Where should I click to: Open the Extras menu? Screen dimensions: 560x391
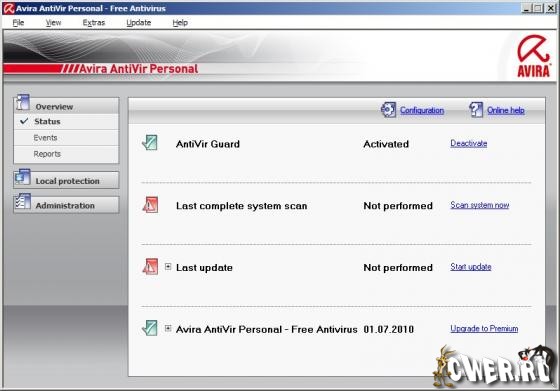coord(94,23)
